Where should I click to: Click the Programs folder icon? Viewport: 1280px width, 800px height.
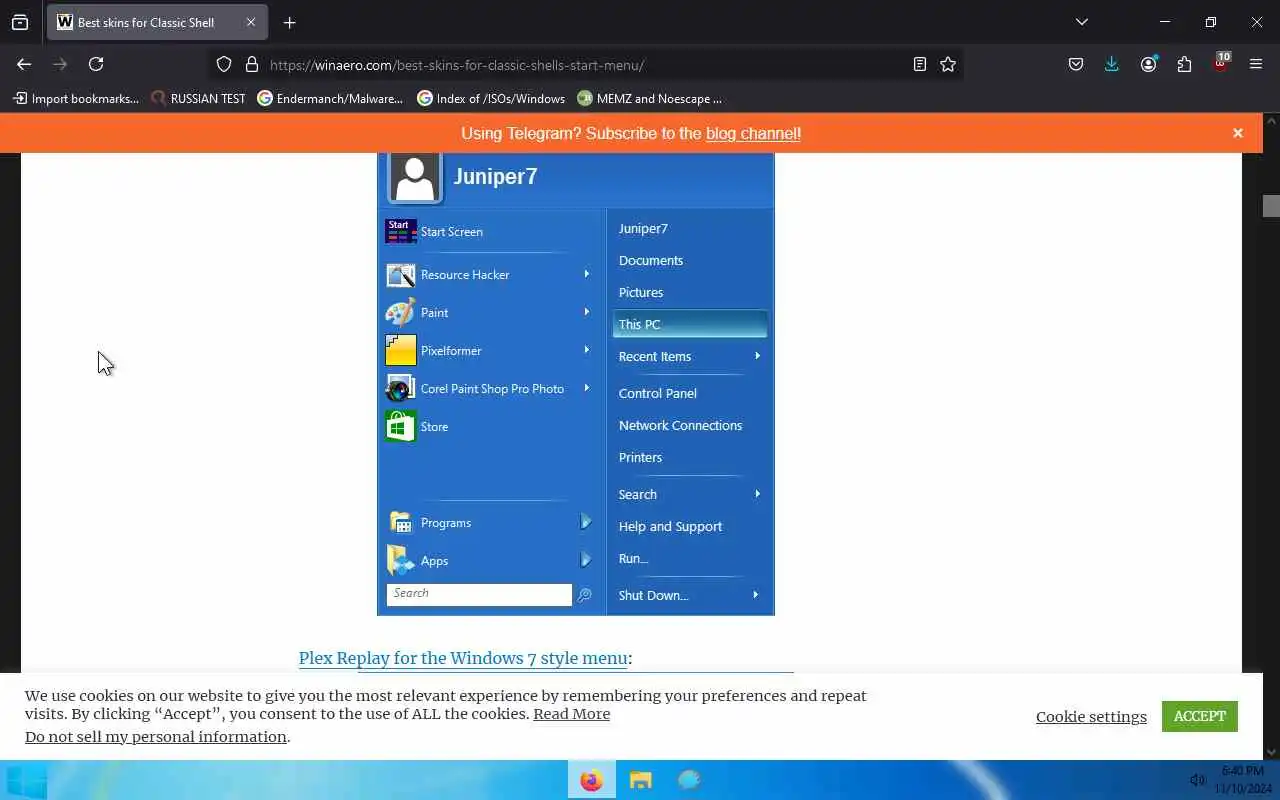click(x=401, y=522)
